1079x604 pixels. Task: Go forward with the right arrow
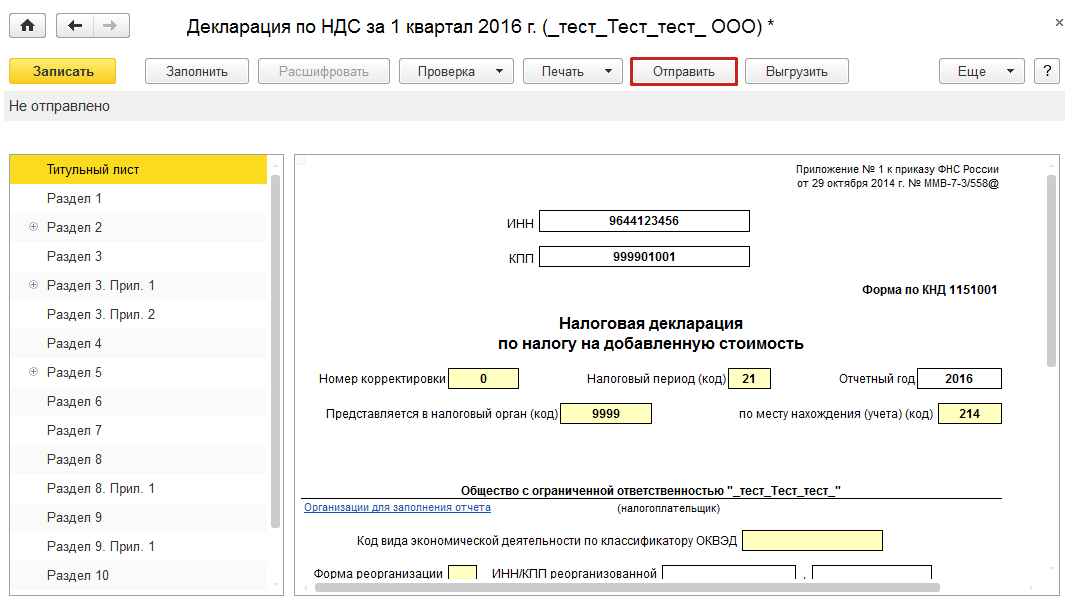tap(111, 26)
